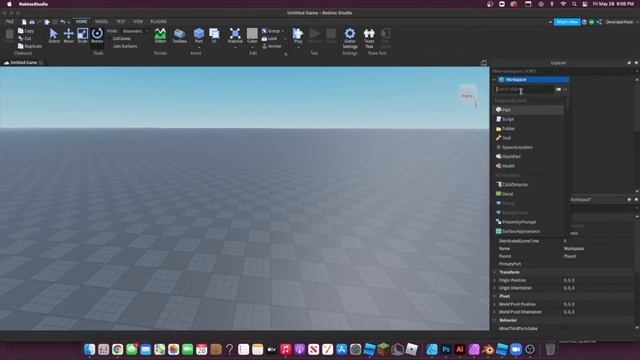Toggle Anchor in the Edit section
The width and height of the screenshot is (640, 360).
(272, 46)
